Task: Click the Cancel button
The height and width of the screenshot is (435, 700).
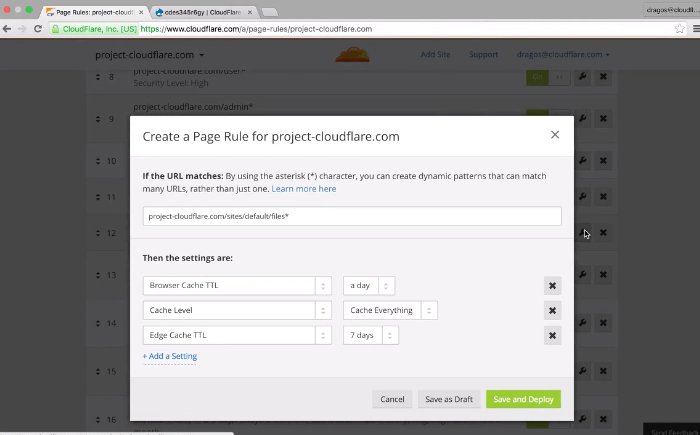Action: (392, 399)
